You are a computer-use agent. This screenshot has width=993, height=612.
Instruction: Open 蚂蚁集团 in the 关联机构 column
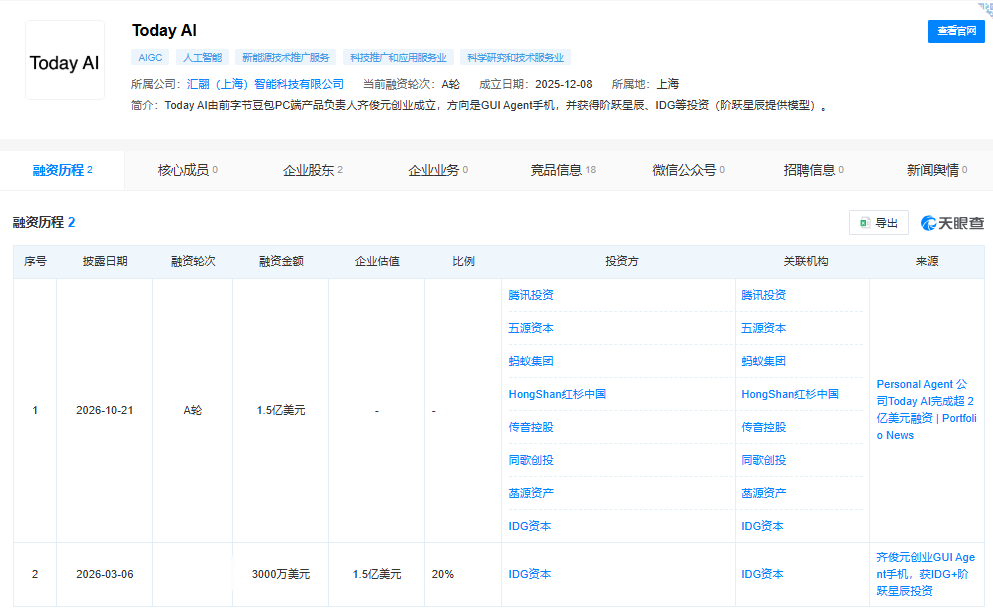[764, 361]
